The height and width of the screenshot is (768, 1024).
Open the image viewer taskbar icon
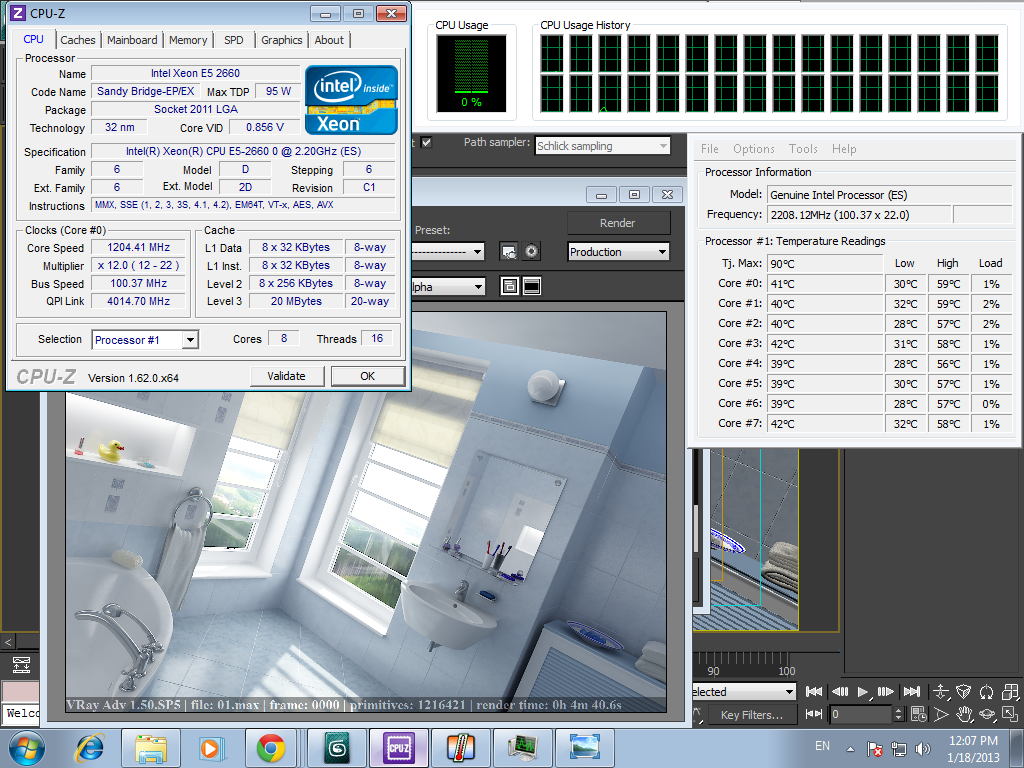tap(584, 748)
